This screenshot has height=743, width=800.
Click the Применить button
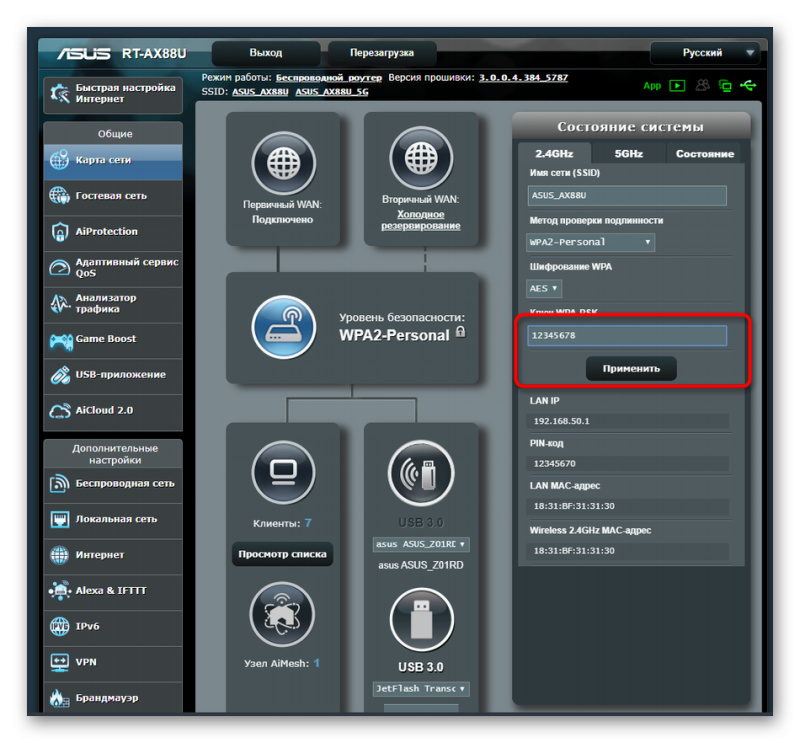(x=631, y=368)
